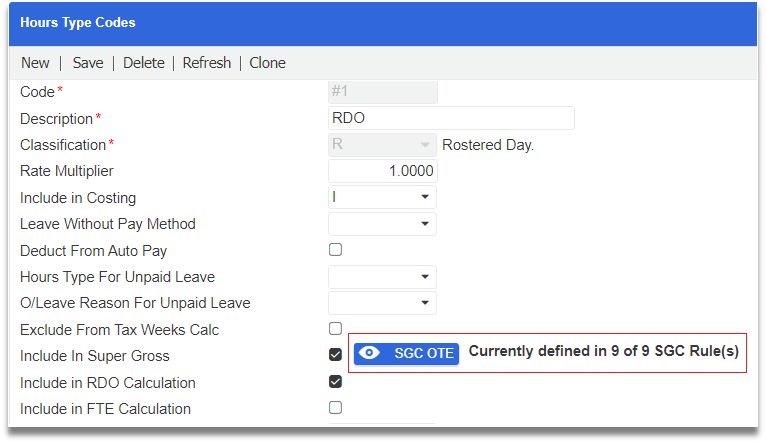The height and width of the screenshot is (443, 766).
Task: Click the Rate Multiplier field showing 1.0000
Action: tap(382, 171)
